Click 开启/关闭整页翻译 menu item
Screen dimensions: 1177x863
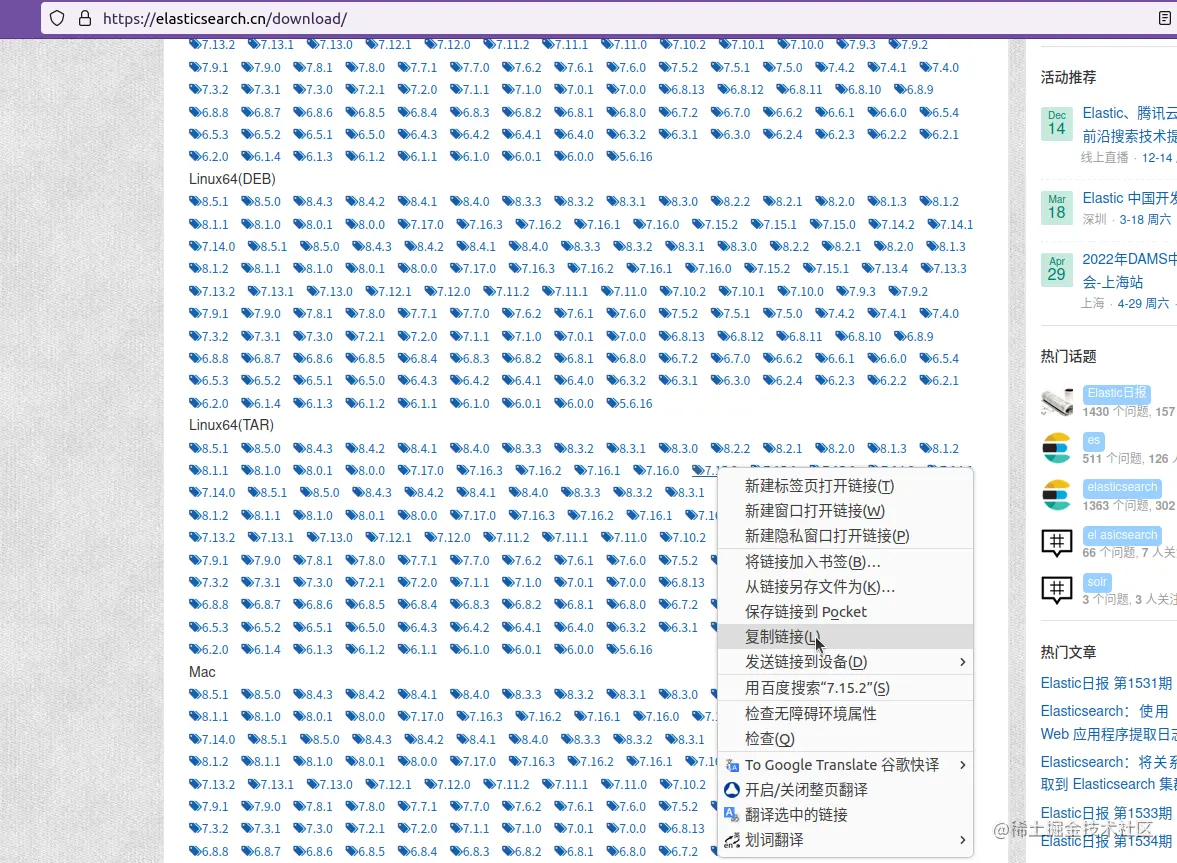845,790
